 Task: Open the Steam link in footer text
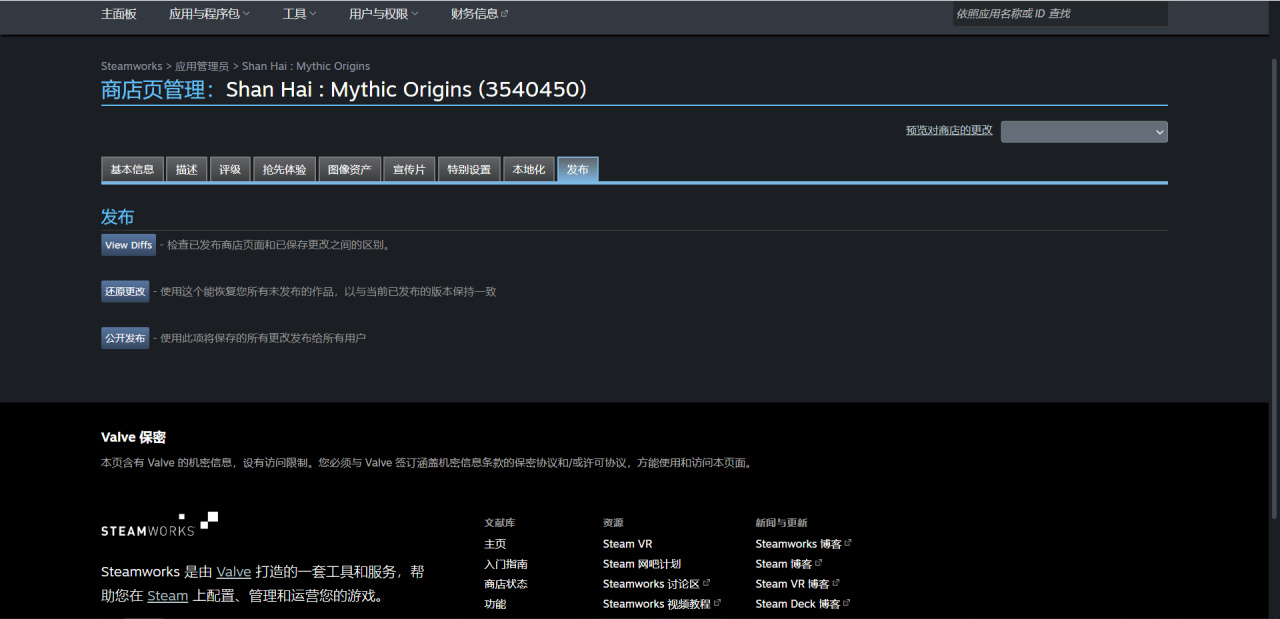(168, 596)
